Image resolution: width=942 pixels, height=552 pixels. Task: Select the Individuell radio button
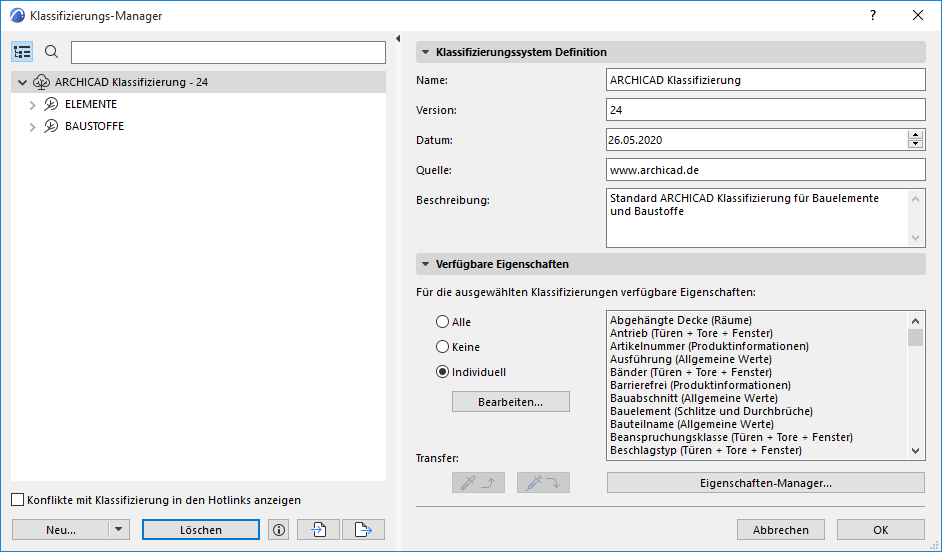coord(443,372)
